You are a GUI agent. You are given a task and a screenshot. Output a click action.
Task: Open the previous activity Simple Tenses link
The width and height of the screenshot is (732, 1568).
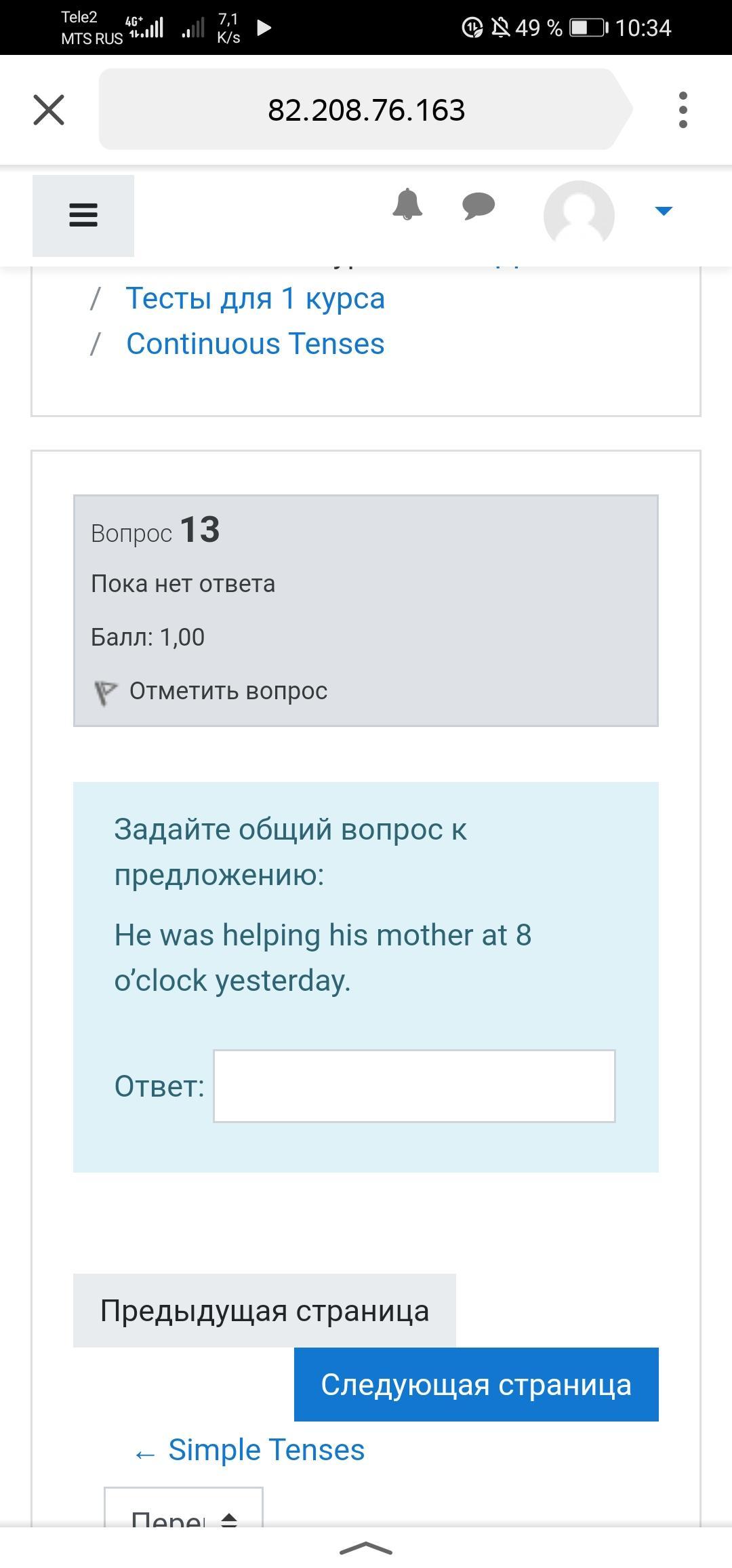pos(249,1450)
